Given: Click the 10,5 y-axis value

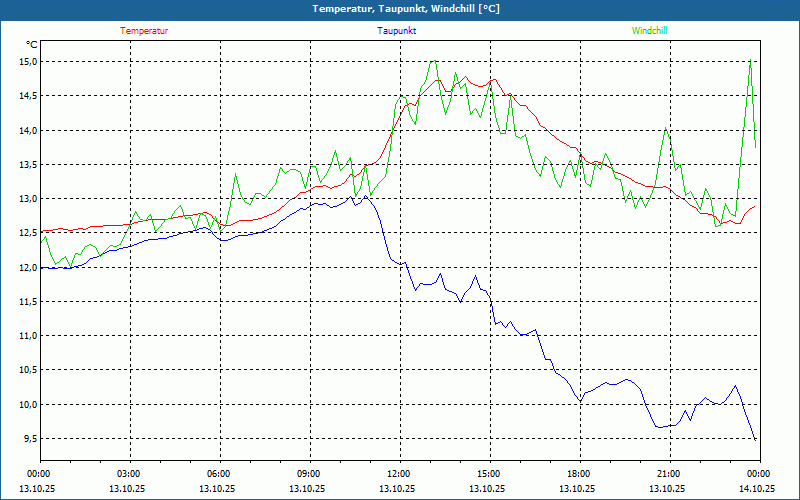Looking at the screenshot, I should pos(29,370).
